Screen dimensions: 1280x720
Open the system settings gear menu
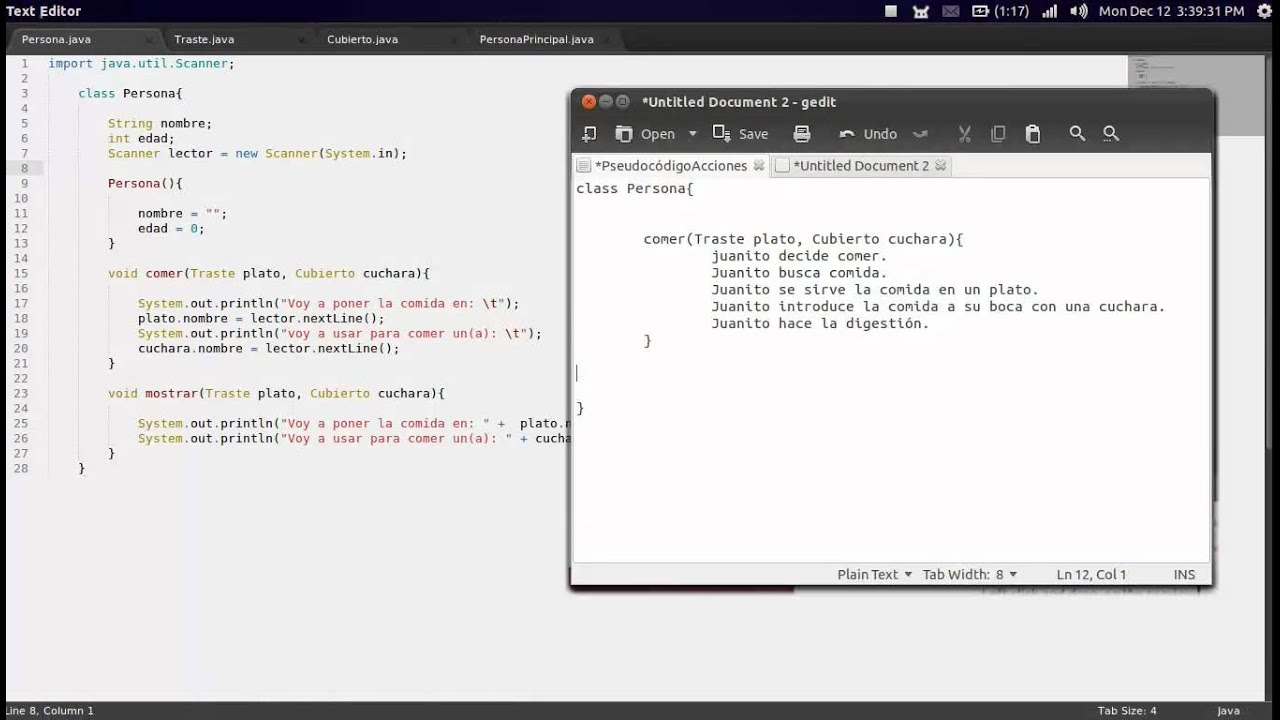pos(1263,11)
